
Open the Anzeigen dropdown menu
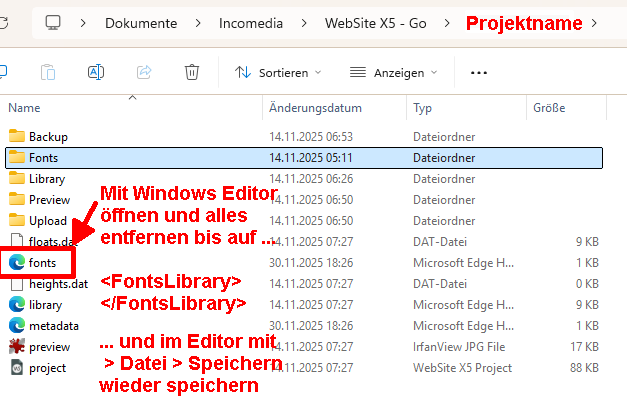pyautogui.click(x=394, y=72)
